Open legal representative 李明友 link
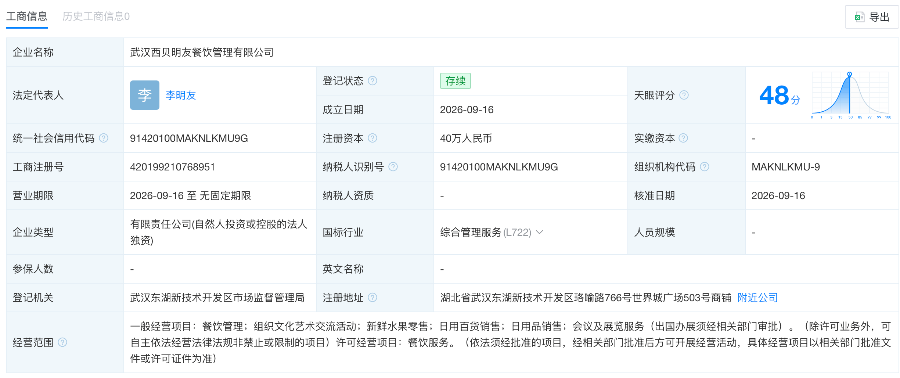 (x=181, y=96)
